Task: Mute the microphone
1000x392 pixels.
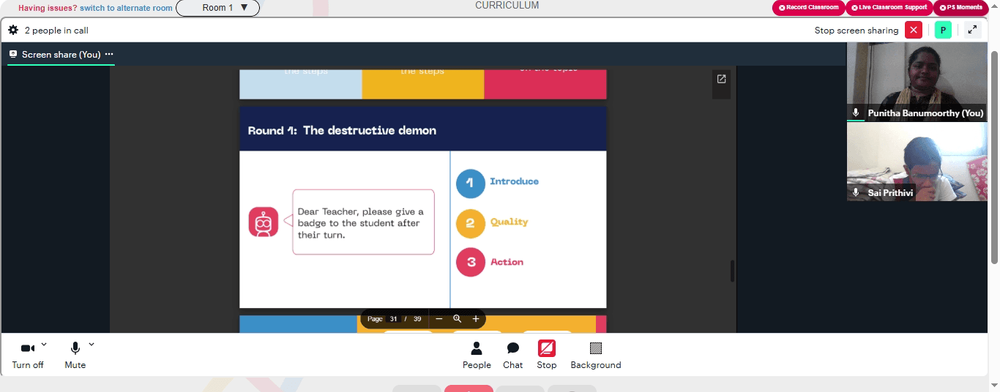Action: 75,355
